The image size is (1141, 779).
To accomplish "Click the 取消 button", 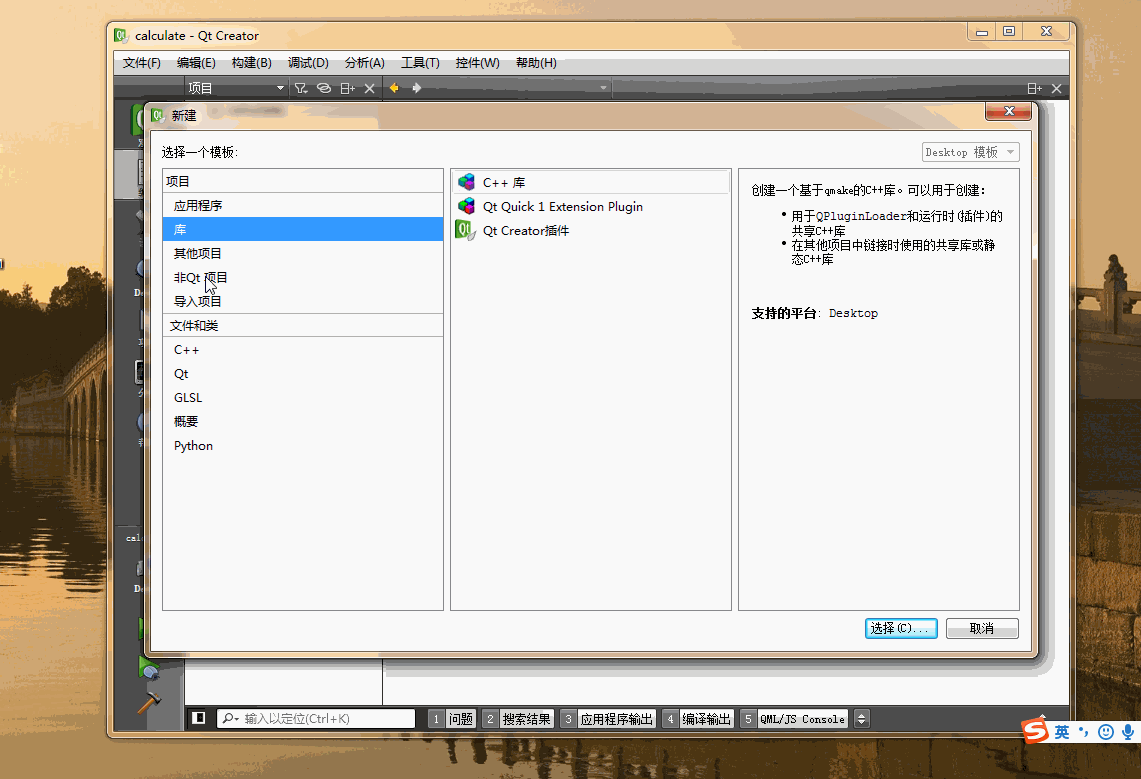I will (x=981, y=628).
